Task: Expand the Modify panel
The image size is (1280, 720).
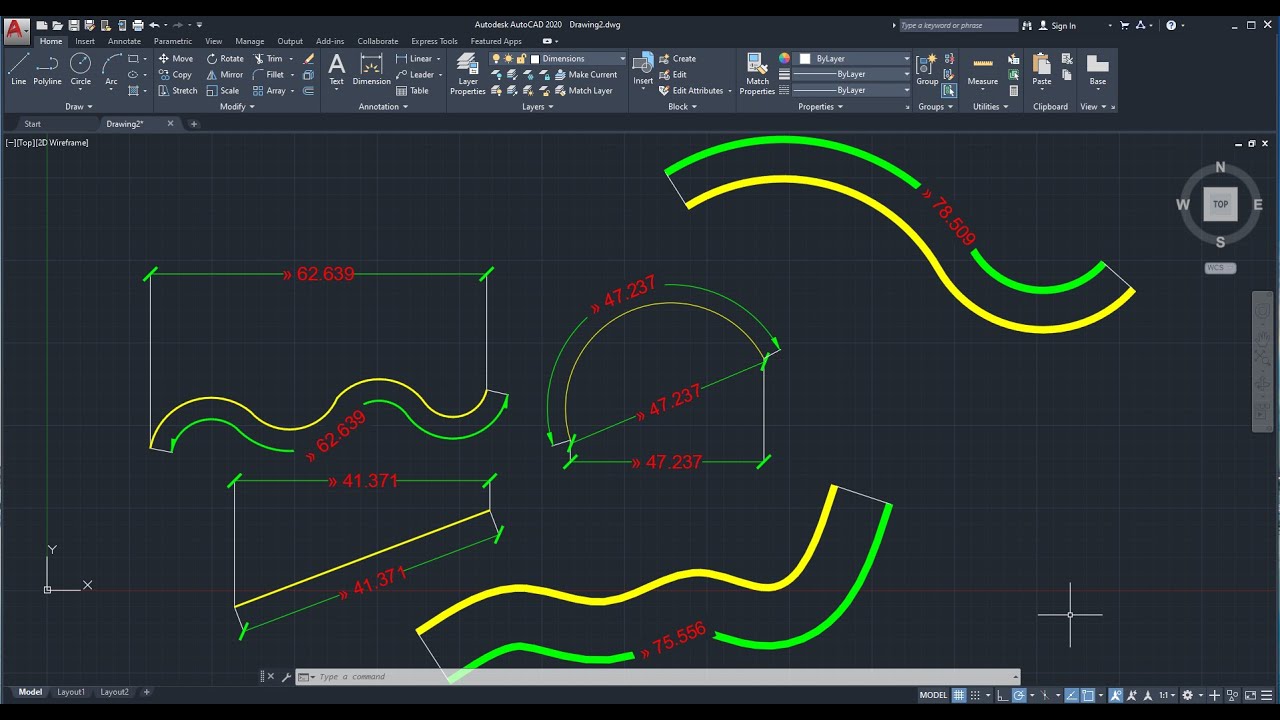Action: (237, 106)
